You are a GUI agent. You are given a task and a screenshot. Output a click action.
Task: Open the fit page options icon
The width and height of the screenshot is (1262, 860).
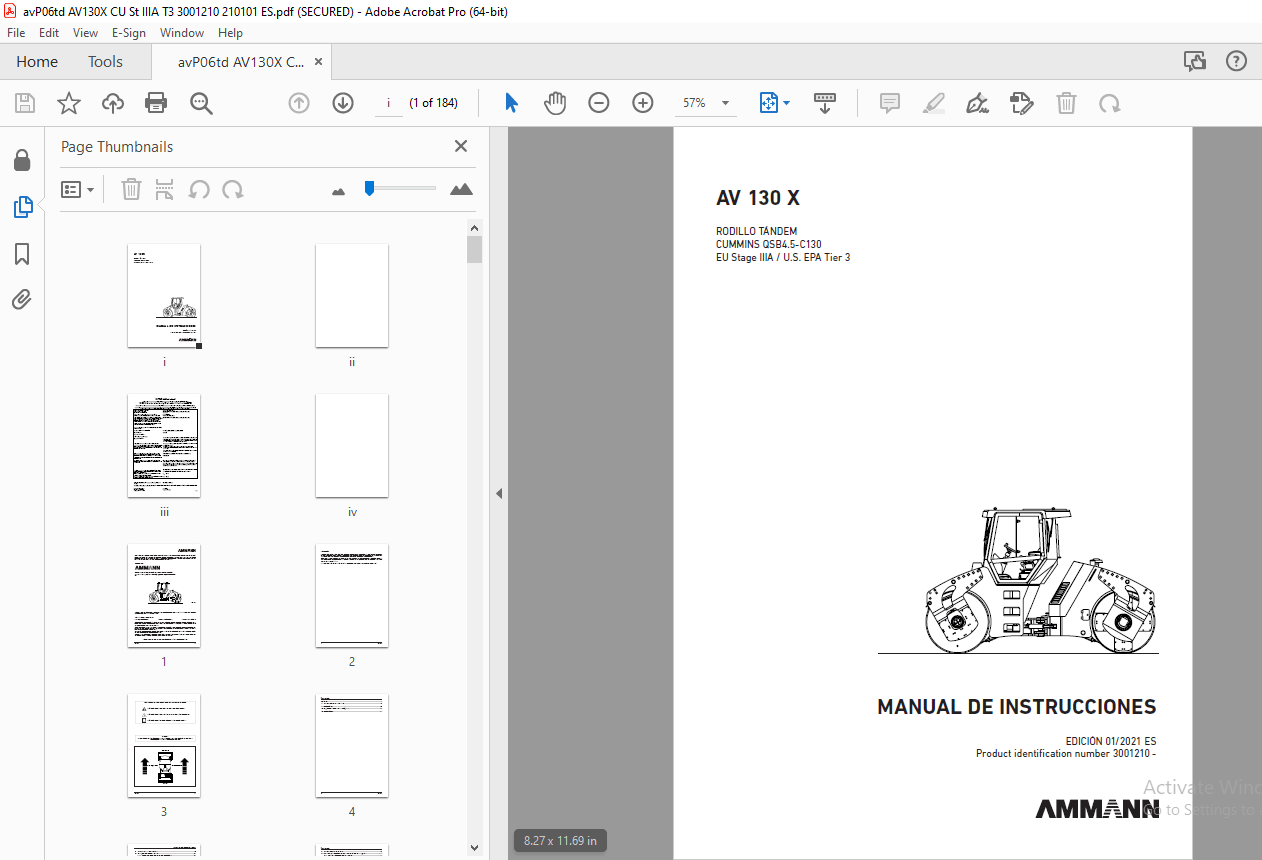click(x=774, y=103)
